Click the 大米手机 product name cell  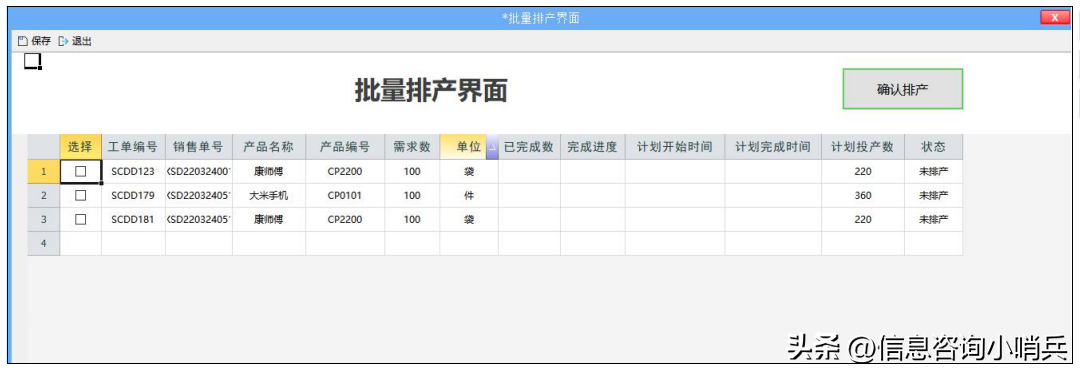pos(269,196)
